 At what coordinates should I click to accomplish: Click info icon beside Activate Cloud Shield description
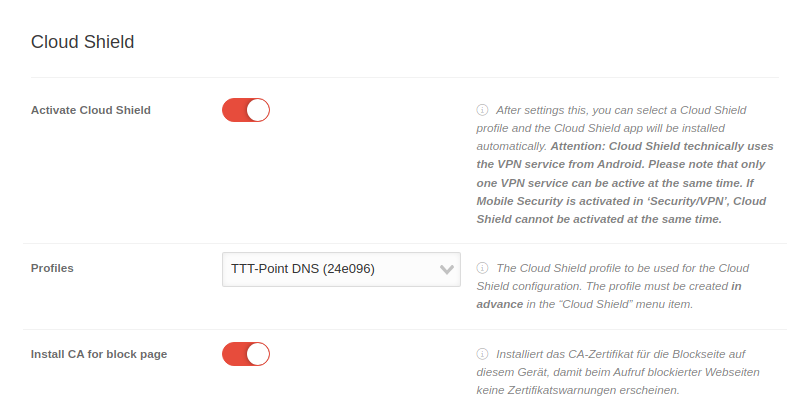pos(482,110)
